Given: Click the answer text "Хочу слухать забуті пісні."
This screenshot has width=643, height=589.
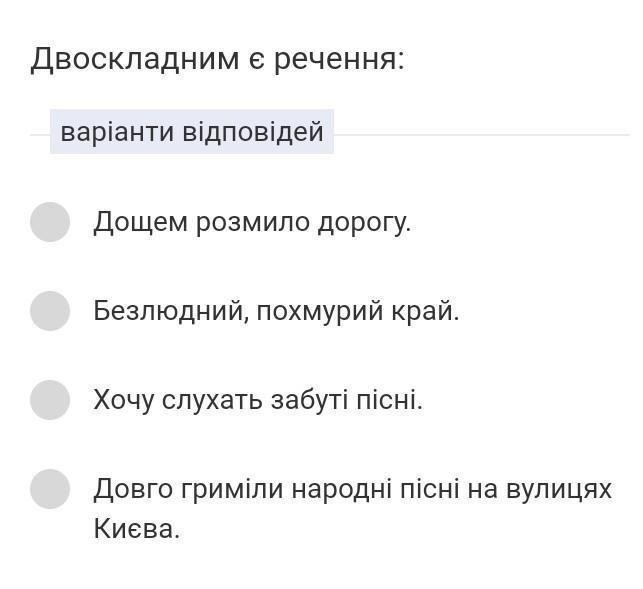Looking at the screenshot, I should (x=258, y=400).
